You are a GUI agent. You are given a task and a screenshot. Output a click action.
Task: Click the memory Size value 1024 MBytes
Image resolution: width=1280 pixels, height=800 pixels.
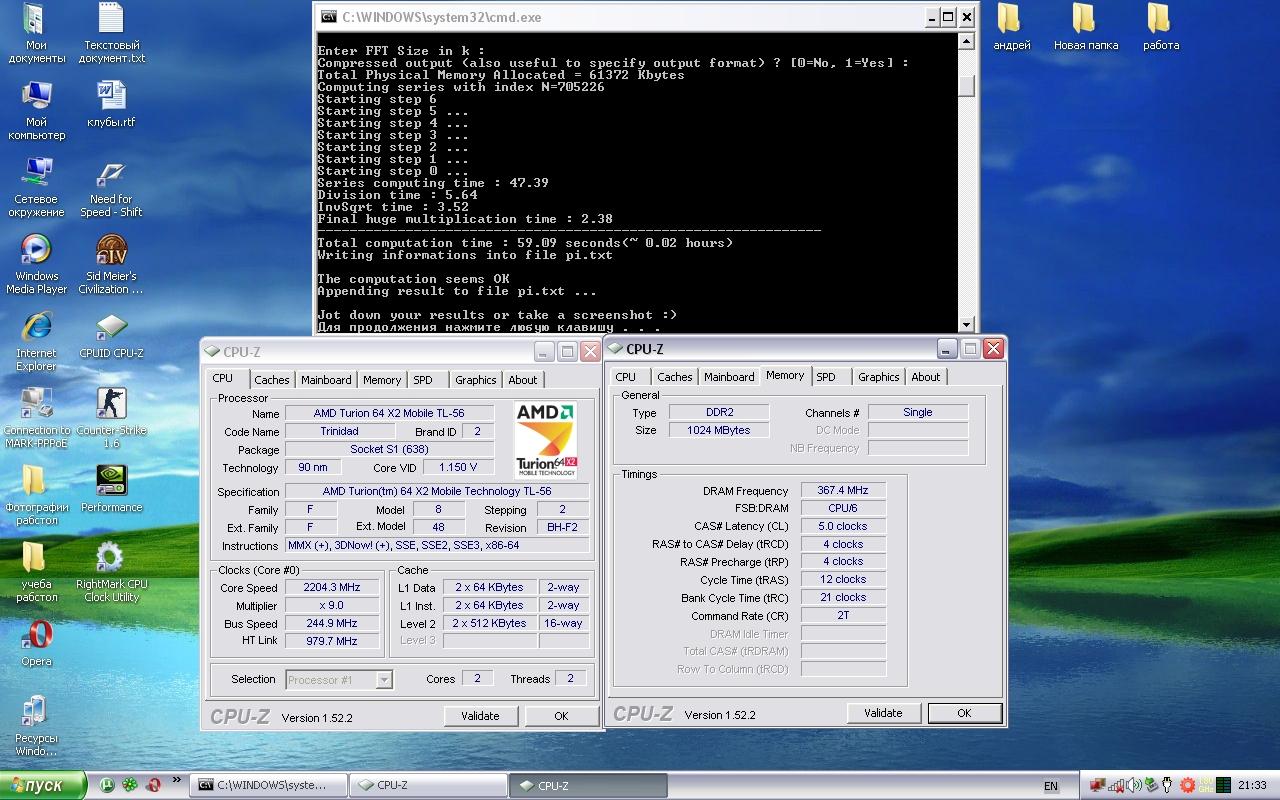(x=718, y=430)
